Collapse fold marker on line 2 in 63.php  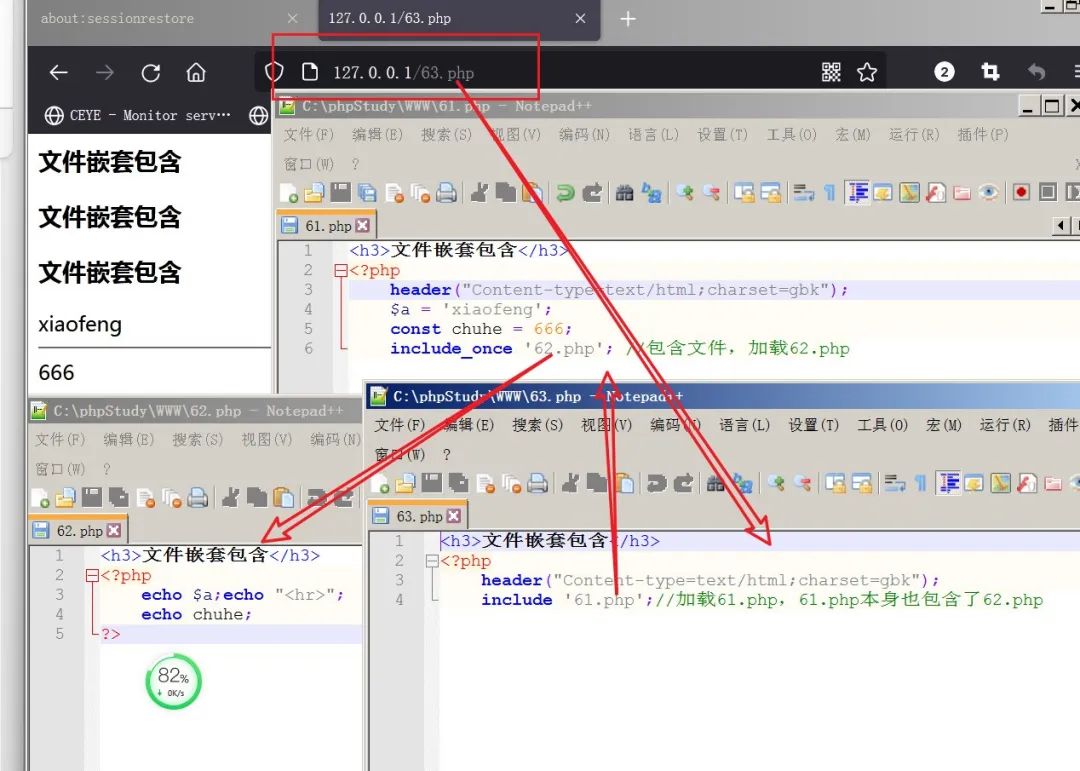click(432, 562)
